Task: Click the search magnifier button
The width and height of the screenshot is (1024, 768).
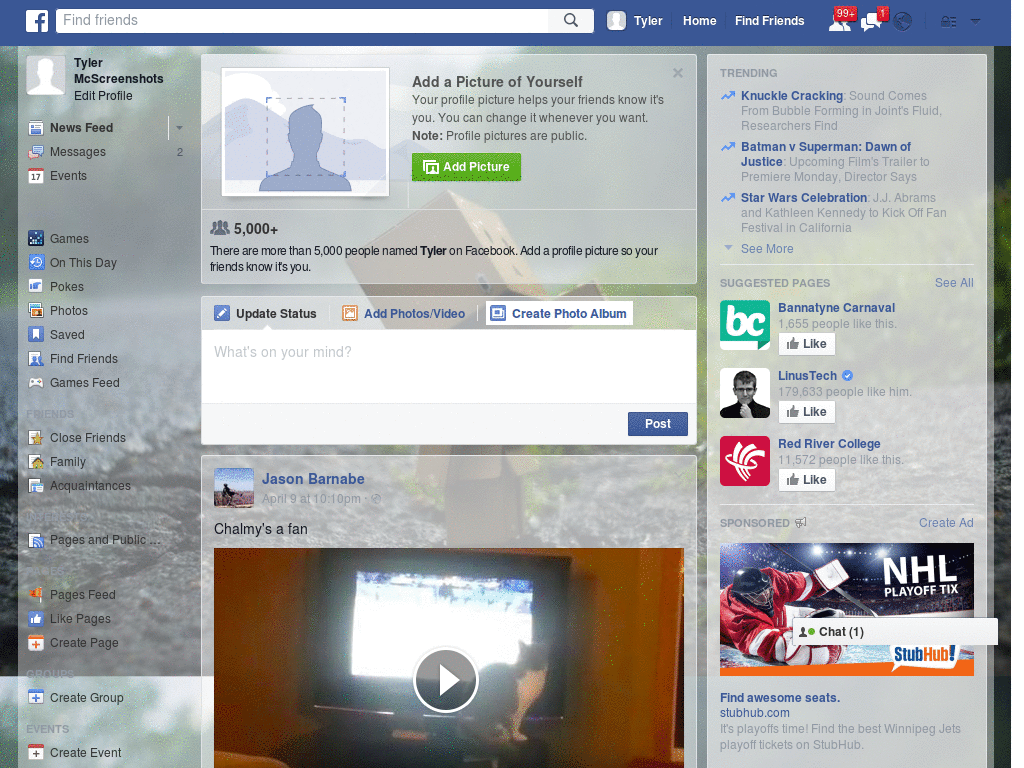Action: pyautogui.click(x=571, y=20)
